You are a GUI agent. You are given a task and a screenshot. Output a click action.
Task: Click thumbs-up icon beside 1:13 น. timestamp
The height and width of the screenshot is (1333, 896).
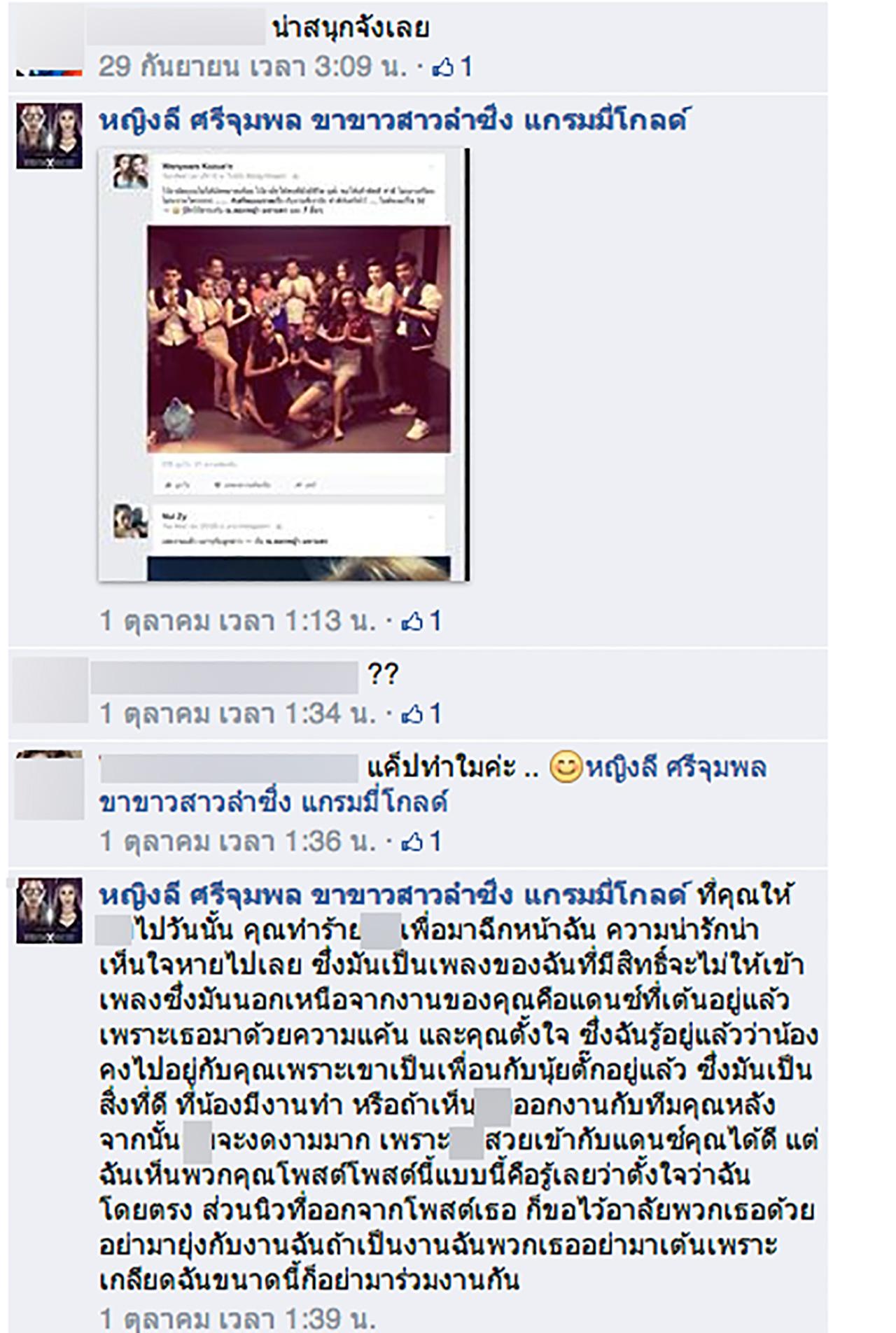point(412,621)
